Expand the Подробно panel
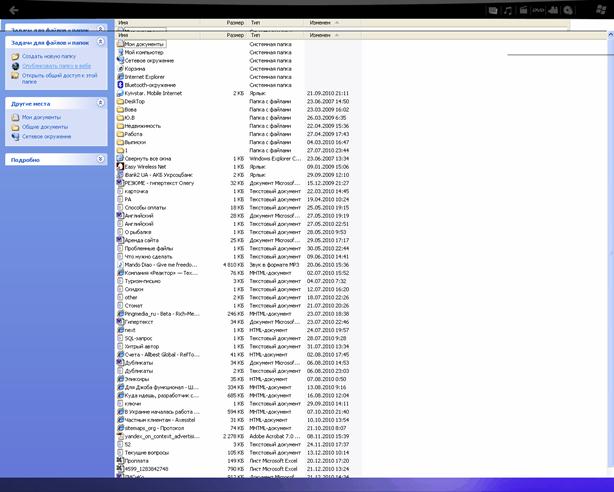The height and width of the screenshot is (492, 614). [101, 159]
